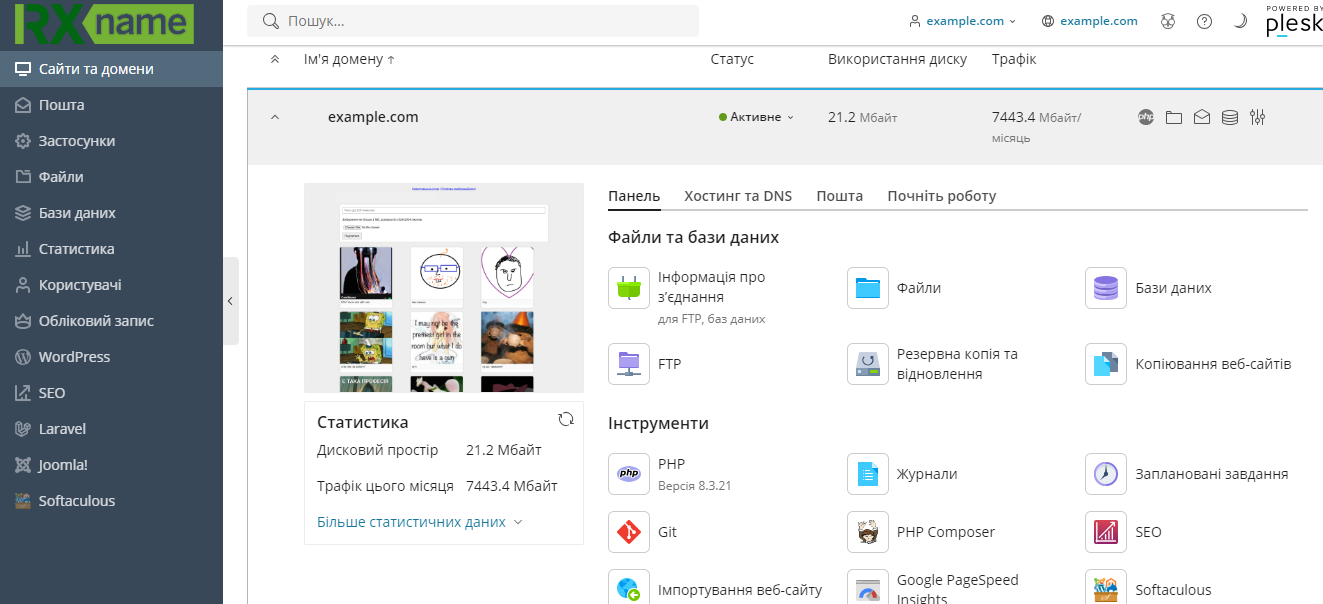Viewport: 1323px width, 604px height.
Task: Expand Більше статистичних даних
Action: coord(419,522)
